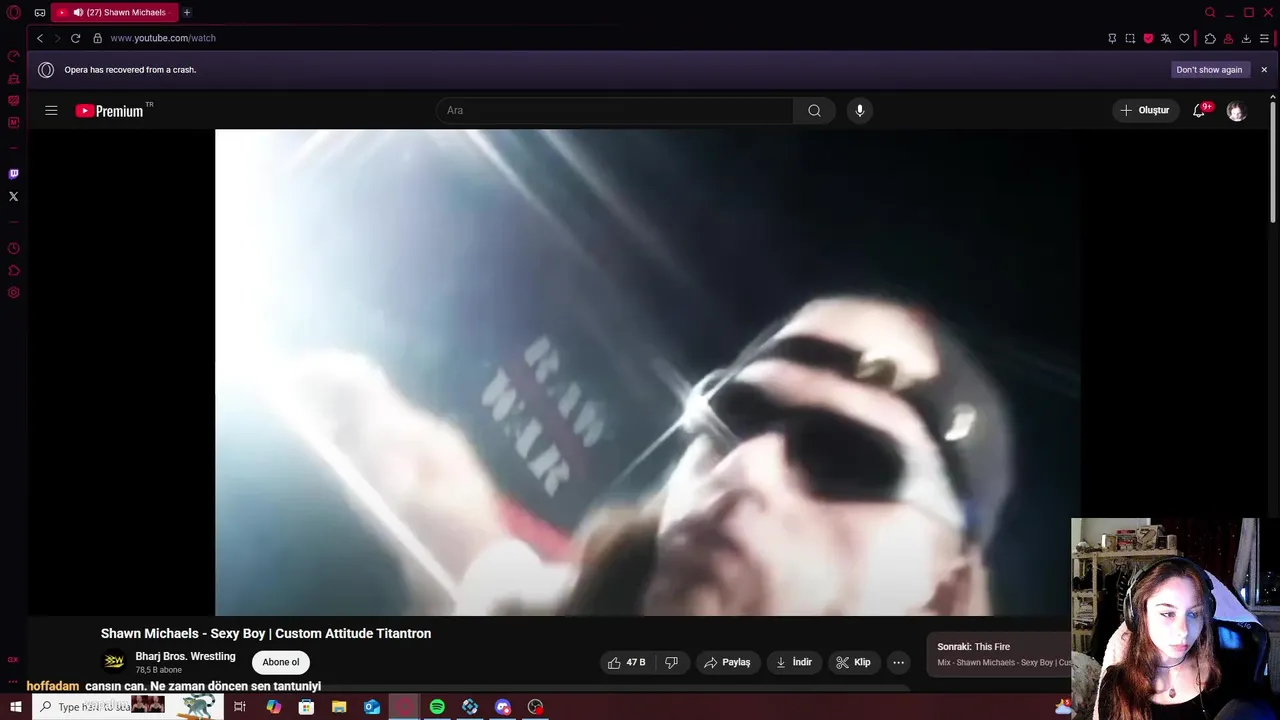Viewport: 1280px width, 720px height.
Task: Open Copilot from the taskbar
Action: click(273, 707)
